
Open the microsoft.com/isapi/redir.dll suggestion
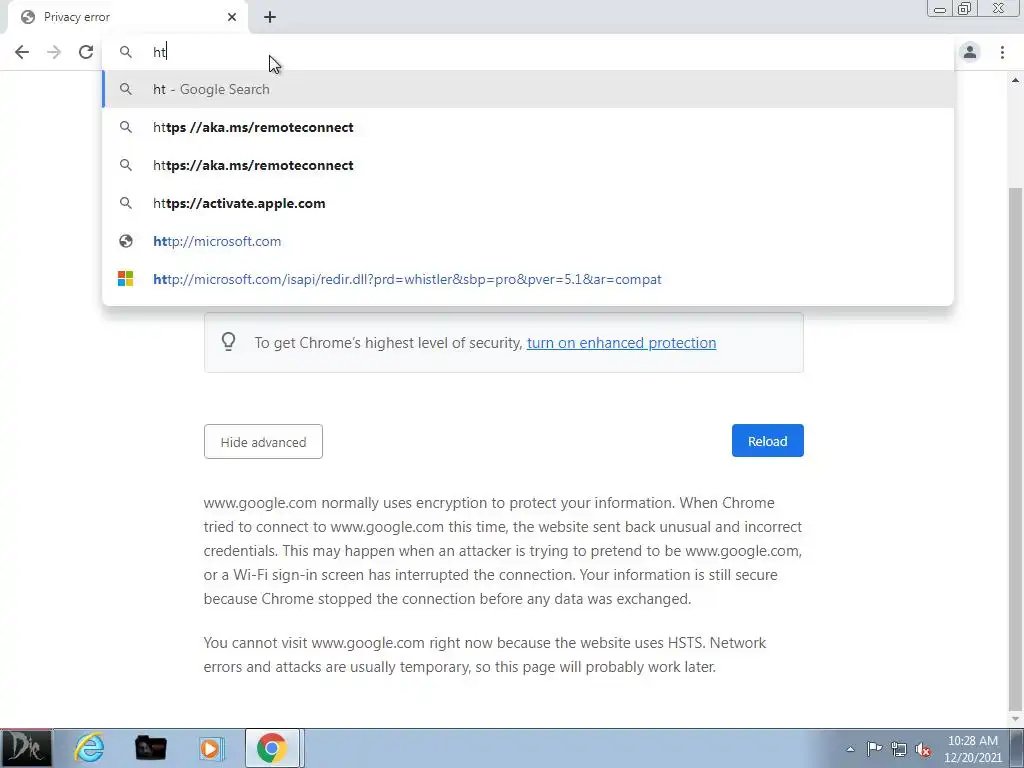click(x=528, y=279)
